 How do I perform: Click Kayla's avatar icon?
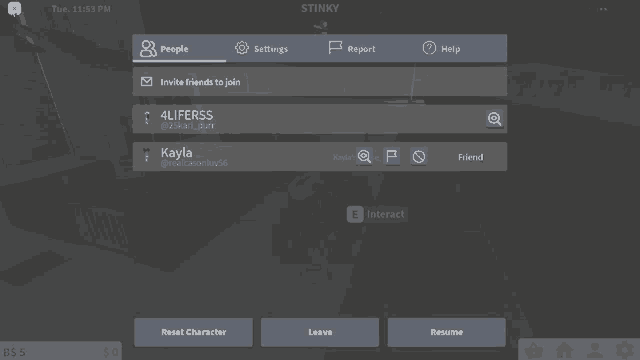pyautogui.click(x=147, y=155)
